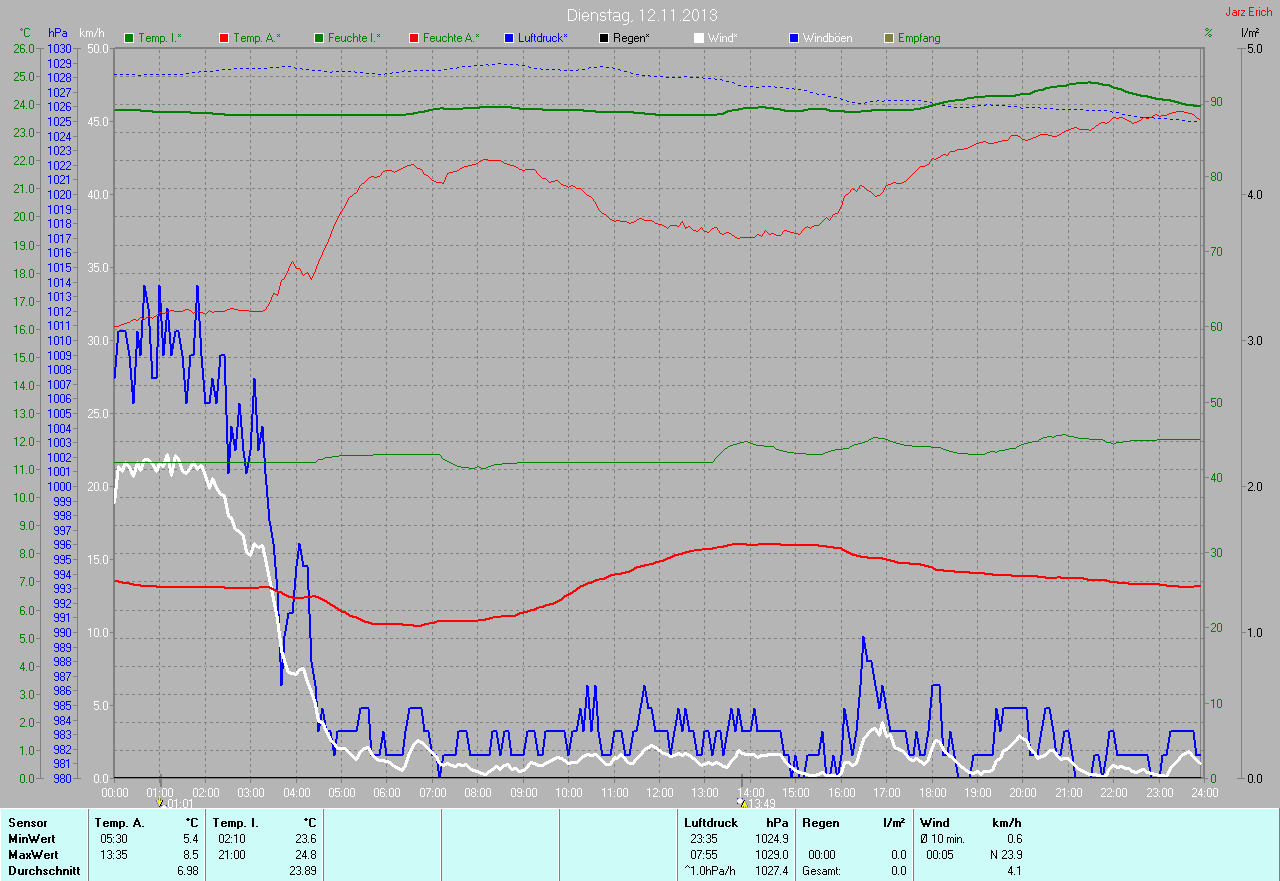Toggle the Feuchte A. series label
The image size is (1280, 881).
click(x=450, y=38)
